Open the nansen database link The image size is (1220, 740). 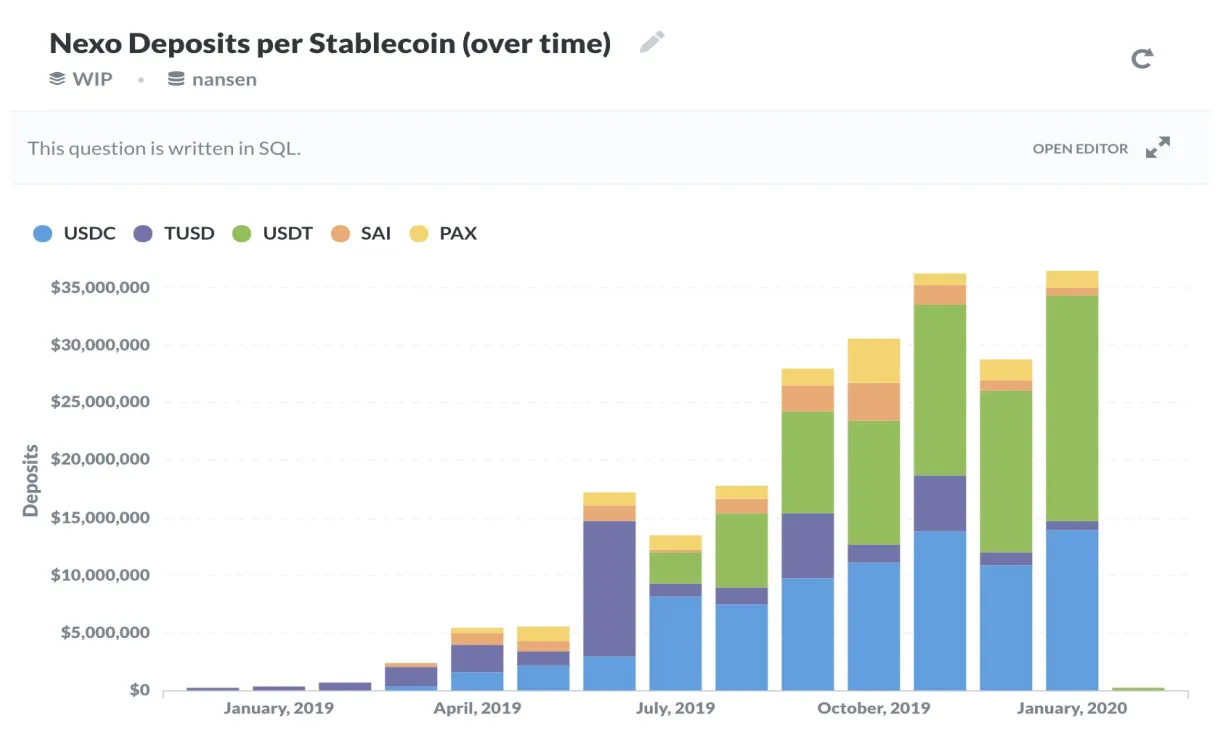click(x=224, y=79)
